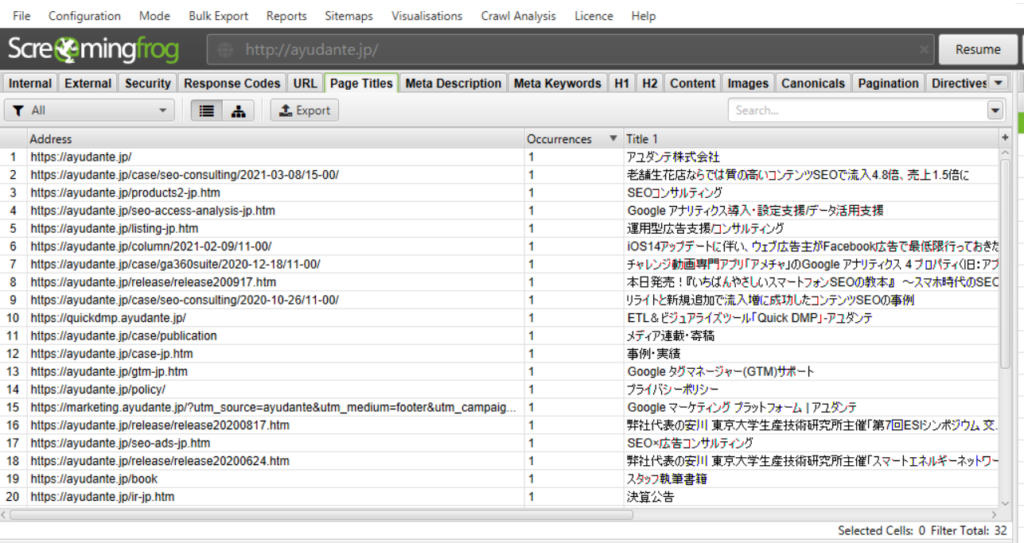Viewport: 1024px width, 543px height.
Task: Select row https://ayudante.jp/case-jp.htm
Action: (499, 354)
